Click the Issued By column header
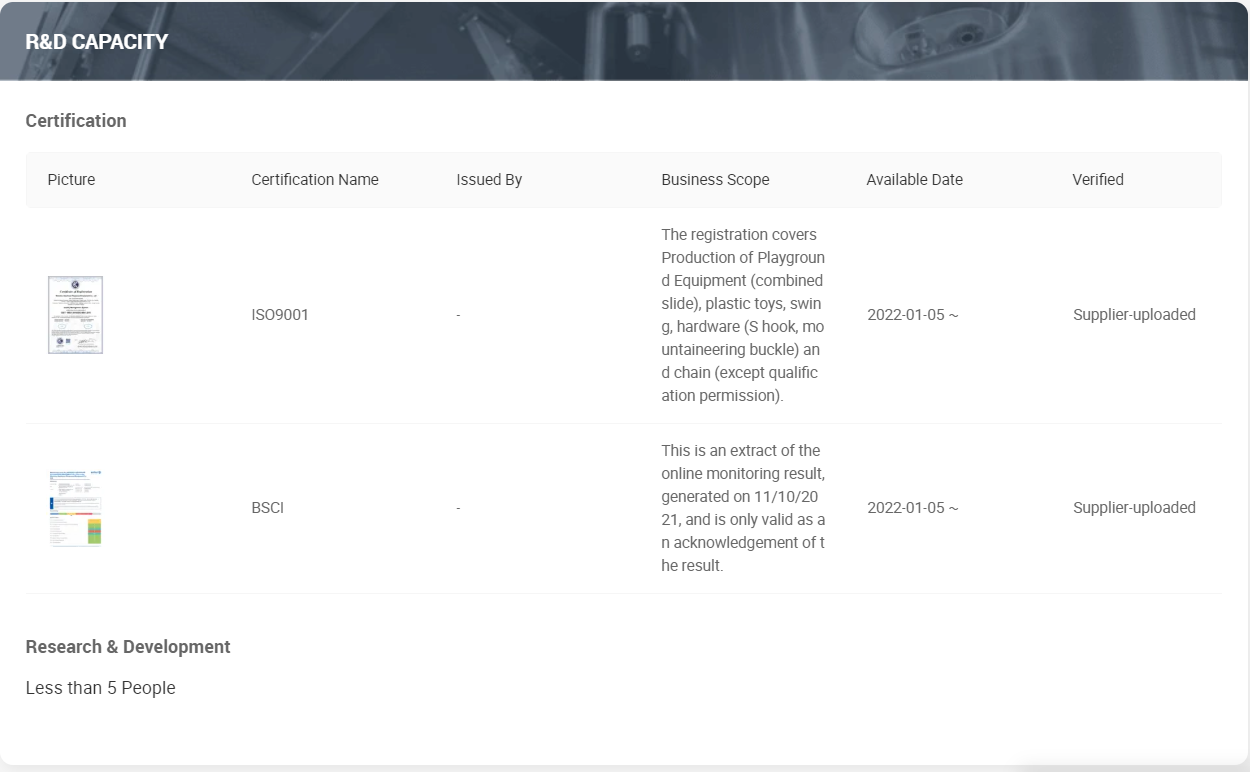The image size is (1250, 772). (x=489, y=180)
